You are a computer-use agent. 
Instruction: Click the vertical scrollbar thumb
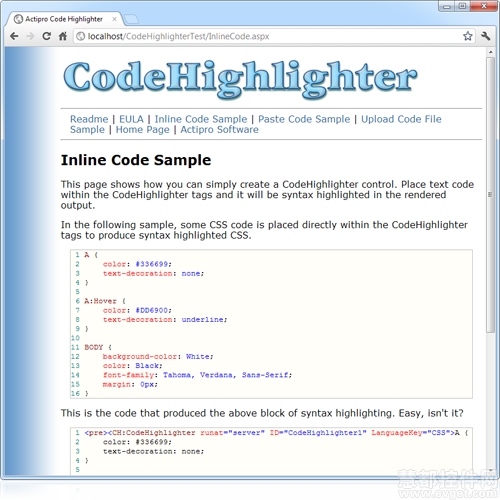coord(490,195)
